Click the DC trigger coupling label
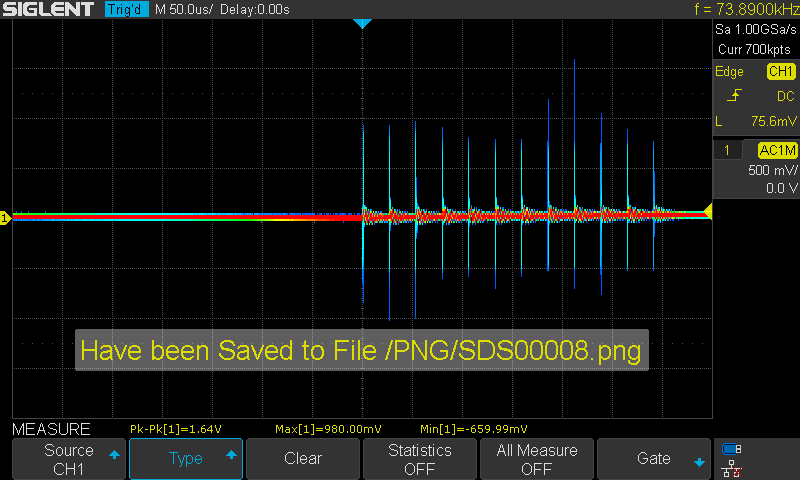Image resolution: width=800 pixels, height=480 pixels. click(x=786, y=96)
